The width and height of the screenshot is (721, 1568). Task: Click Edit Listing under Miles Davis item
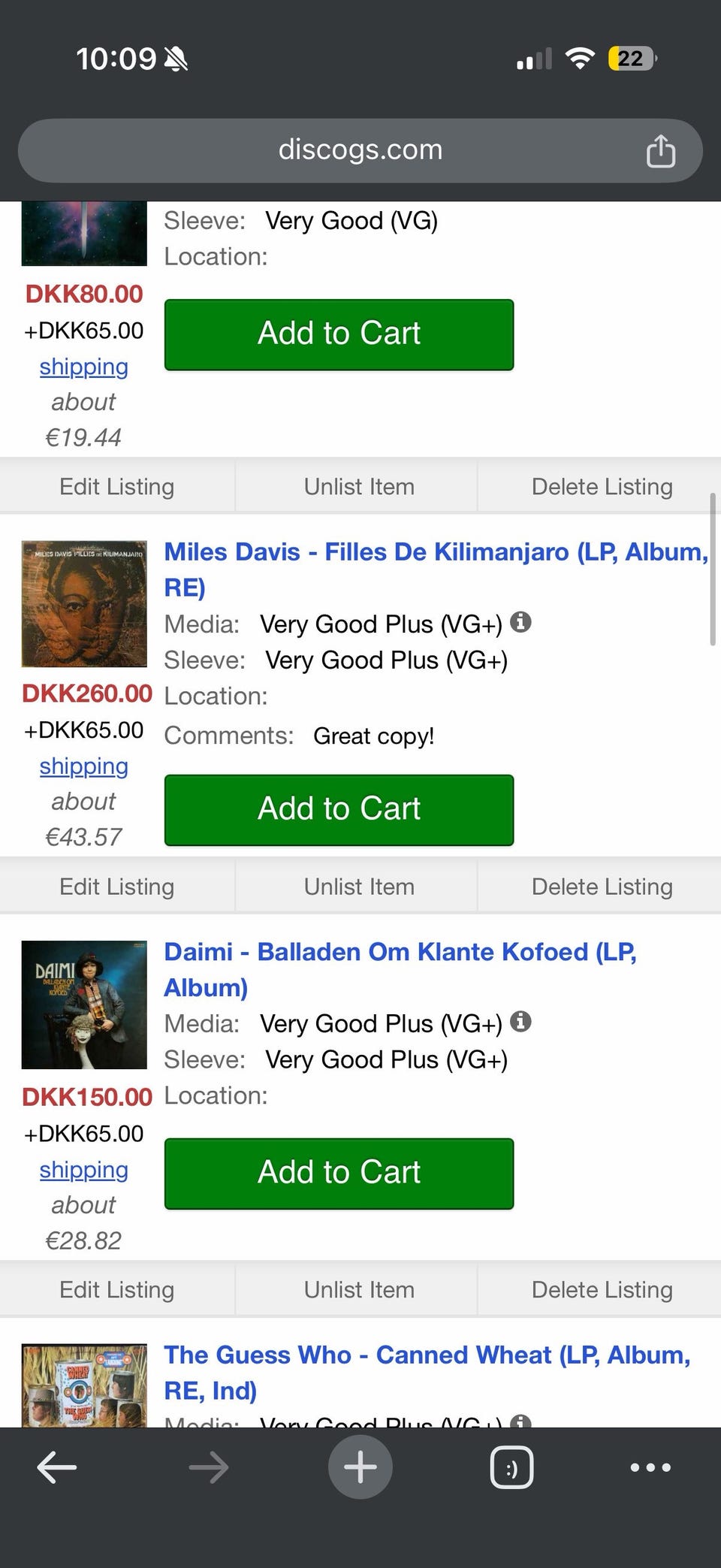[x=117, y=887]
